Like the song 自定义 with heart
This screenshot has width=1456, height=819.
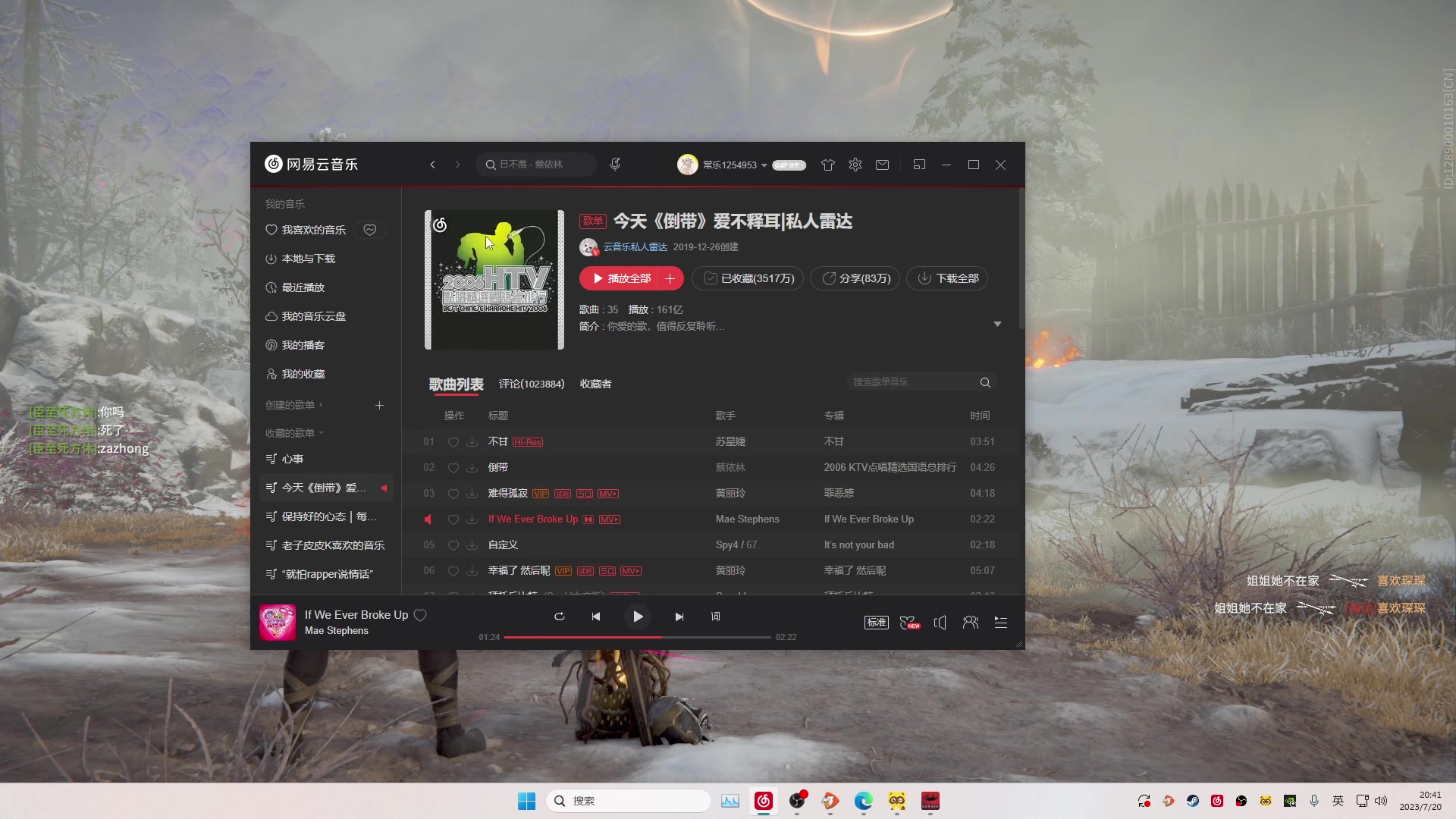[453, 545]
